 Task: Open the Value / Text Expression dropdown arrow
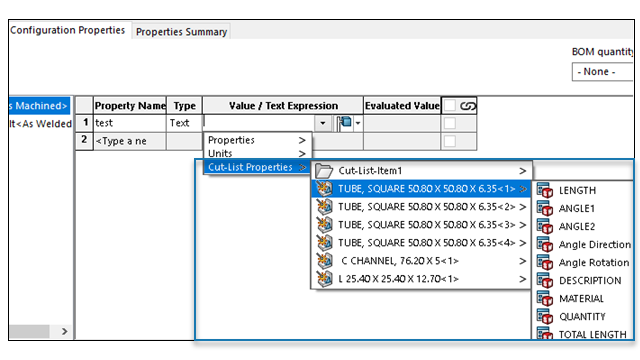click(322, 123)
